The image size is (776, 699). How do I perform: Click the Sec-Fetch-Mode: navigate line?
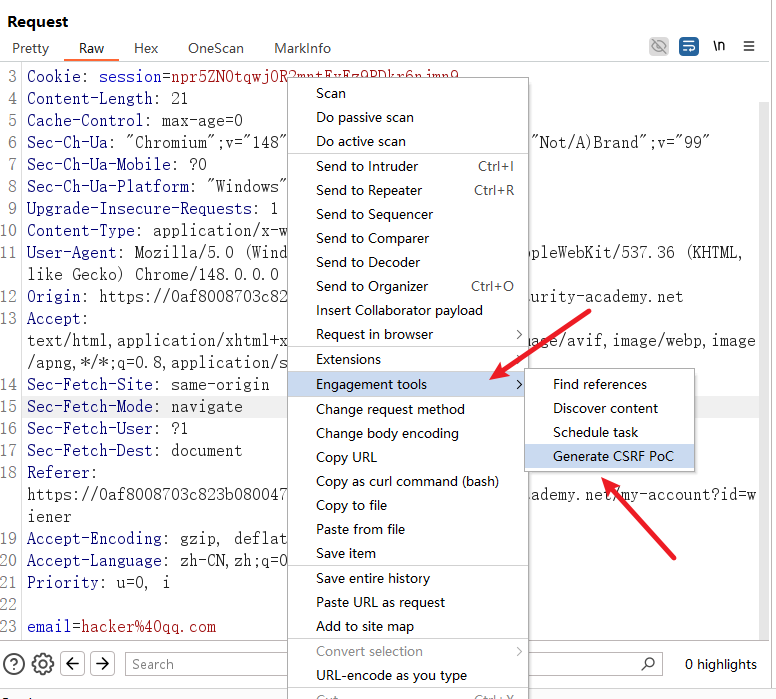[x=135, y=406]
